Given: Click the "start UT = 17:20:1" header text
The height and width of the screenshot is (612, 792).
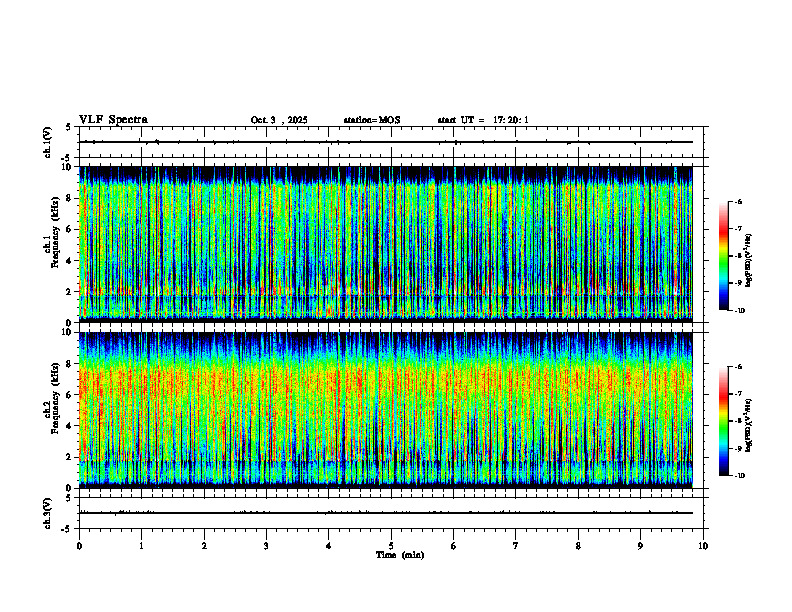Looking at the screenshot, I should click(483, 120).
